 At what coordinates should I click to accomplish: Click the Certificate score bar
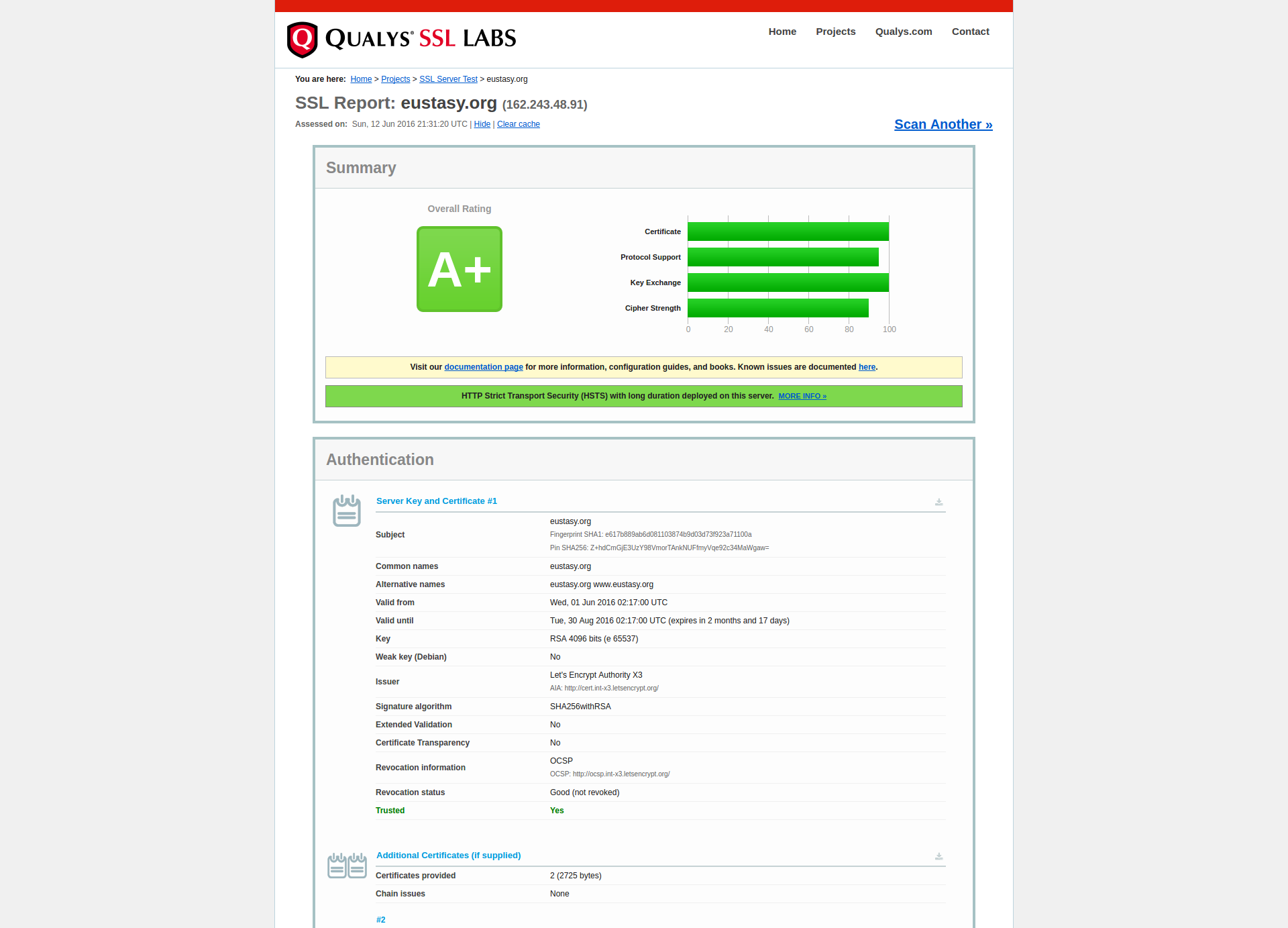click(788, 231)
